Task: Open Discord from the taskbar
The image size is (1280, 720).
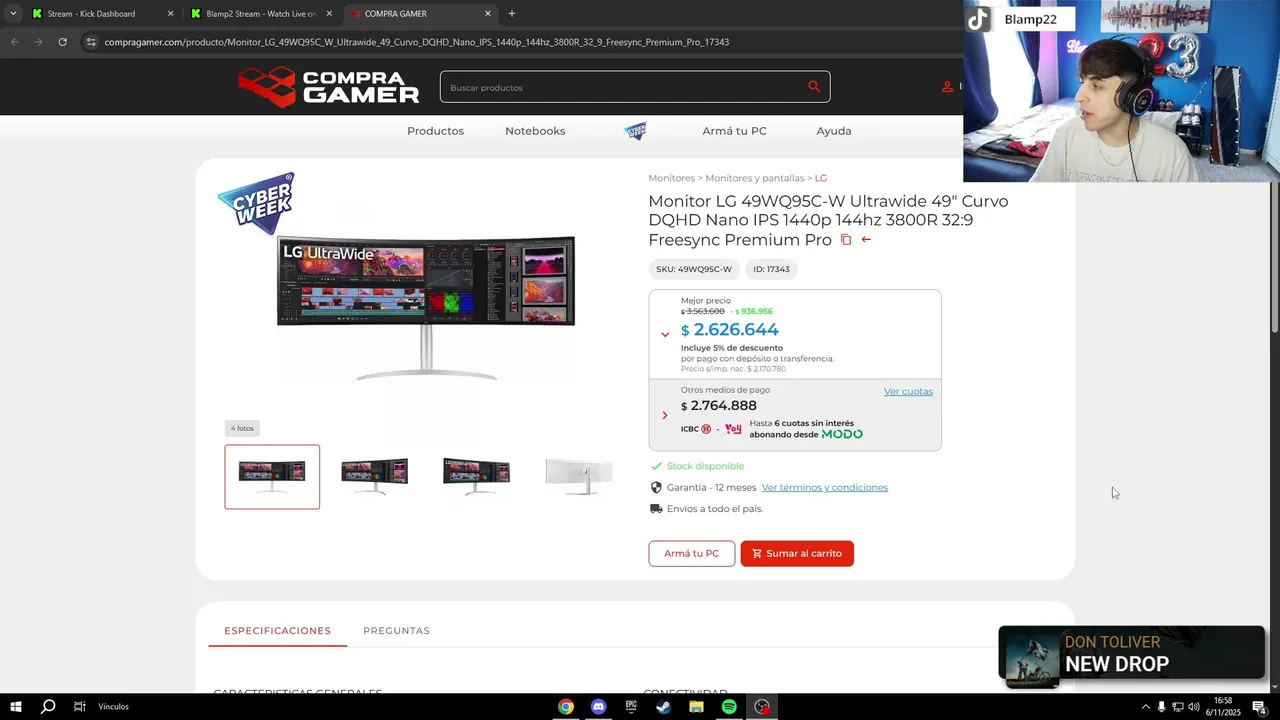Action: (598, 707)
